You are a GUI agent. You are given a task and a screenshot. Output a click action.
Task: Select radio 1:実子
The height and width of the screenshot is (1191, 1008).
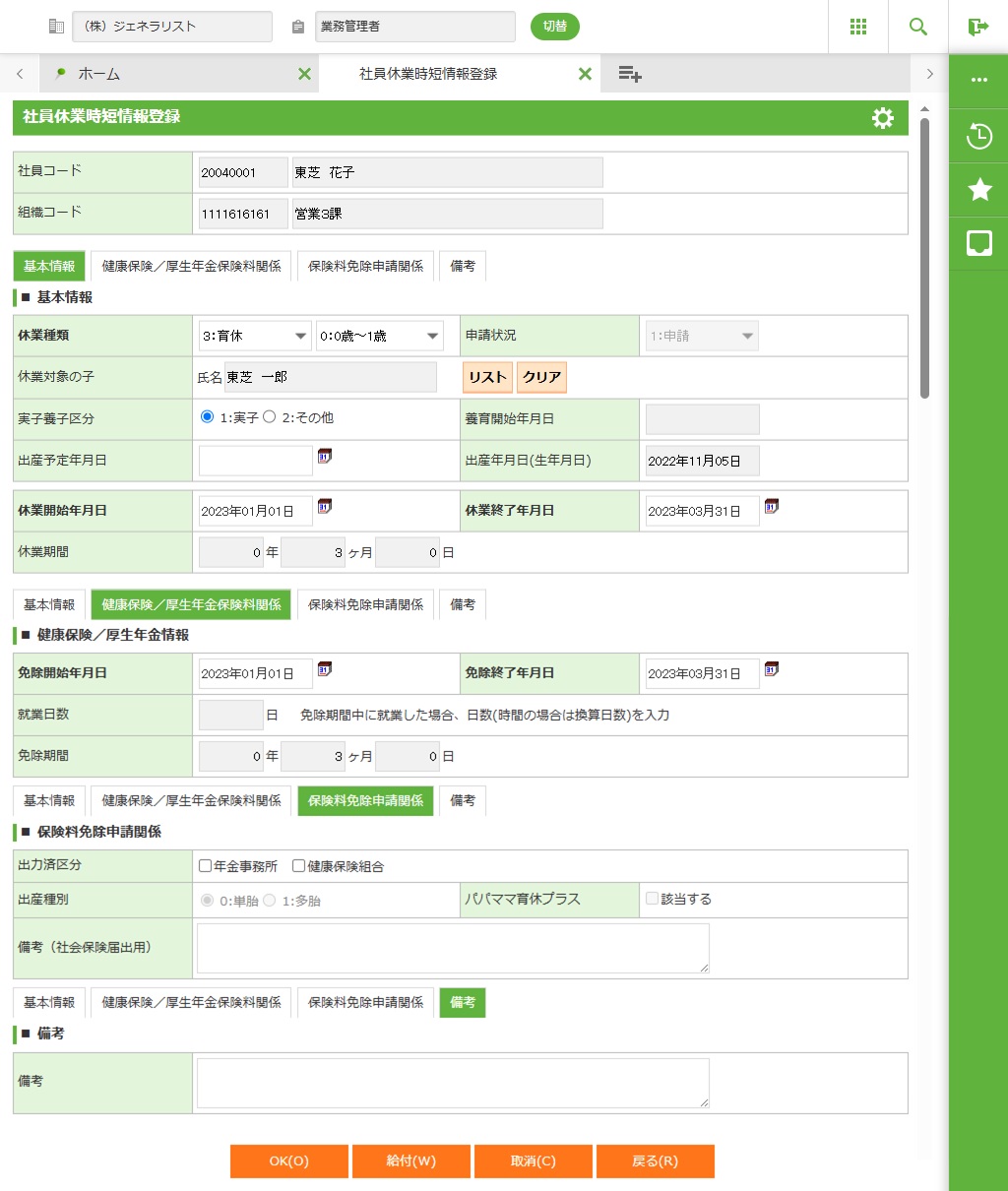click(207, 416)
